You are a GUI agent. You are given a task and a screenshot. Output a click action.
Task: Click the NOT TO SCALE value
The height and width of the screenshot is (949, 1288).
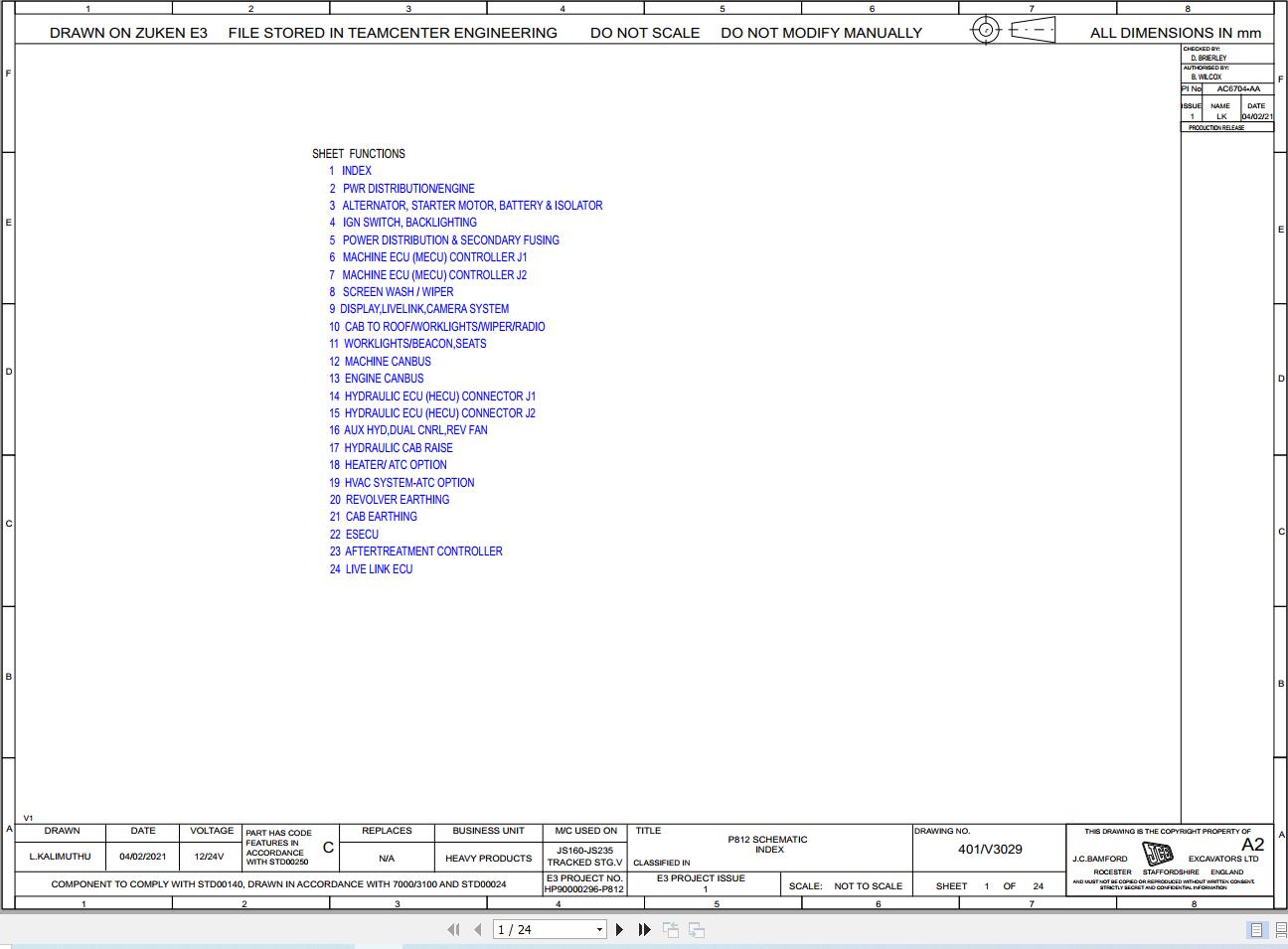point(869,886)
